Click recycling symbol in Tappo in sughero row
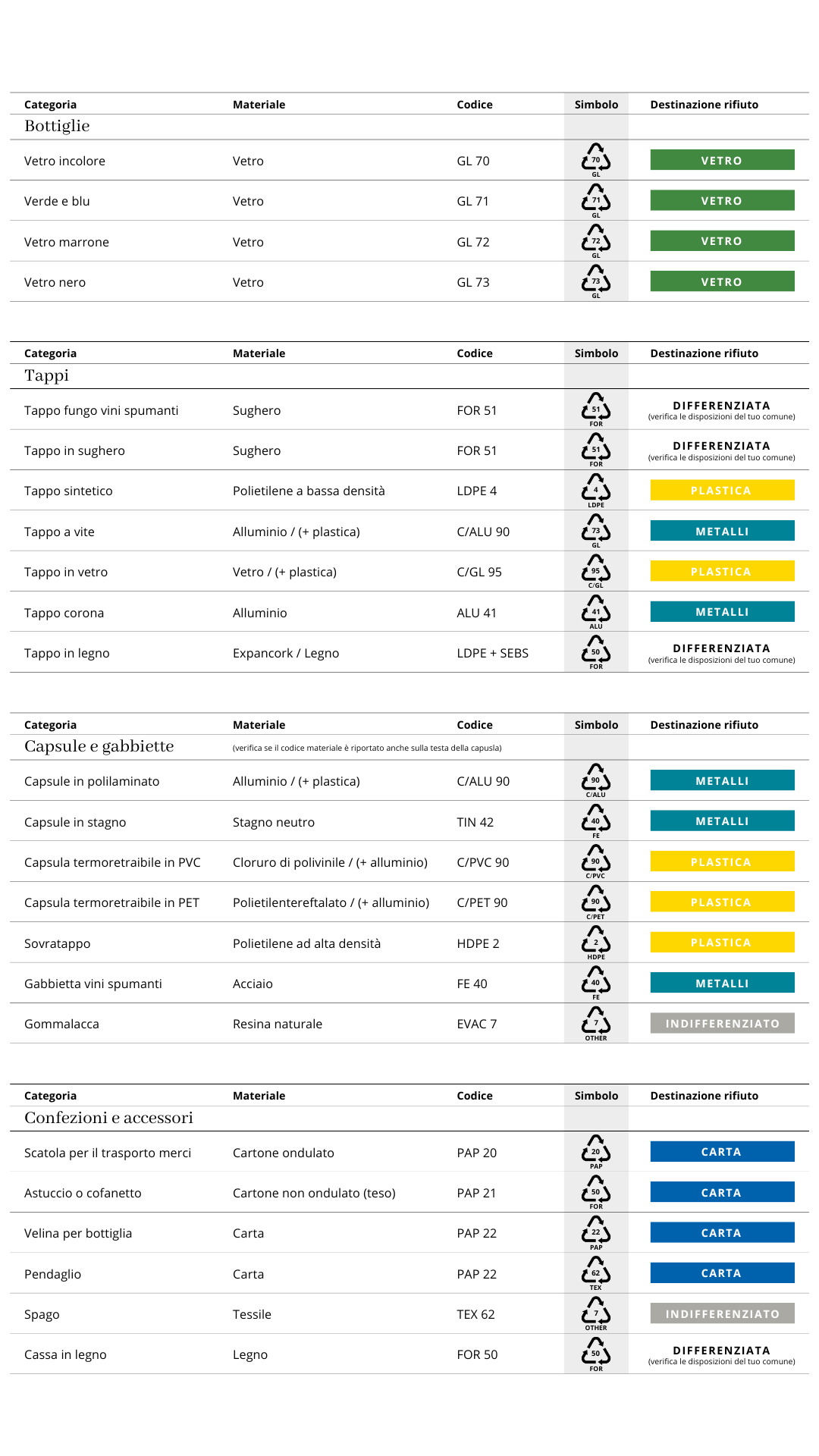Image resolution: width=819 pixels, height=1456 pixels. 596,450
